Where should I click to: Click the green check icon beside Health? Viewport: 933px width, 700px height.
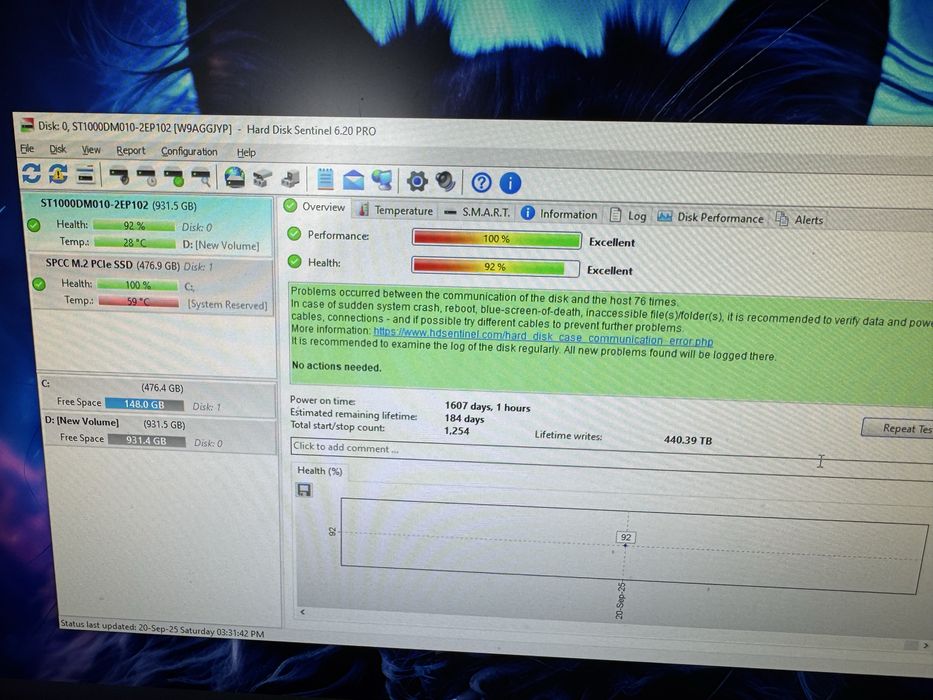point(295,261)
